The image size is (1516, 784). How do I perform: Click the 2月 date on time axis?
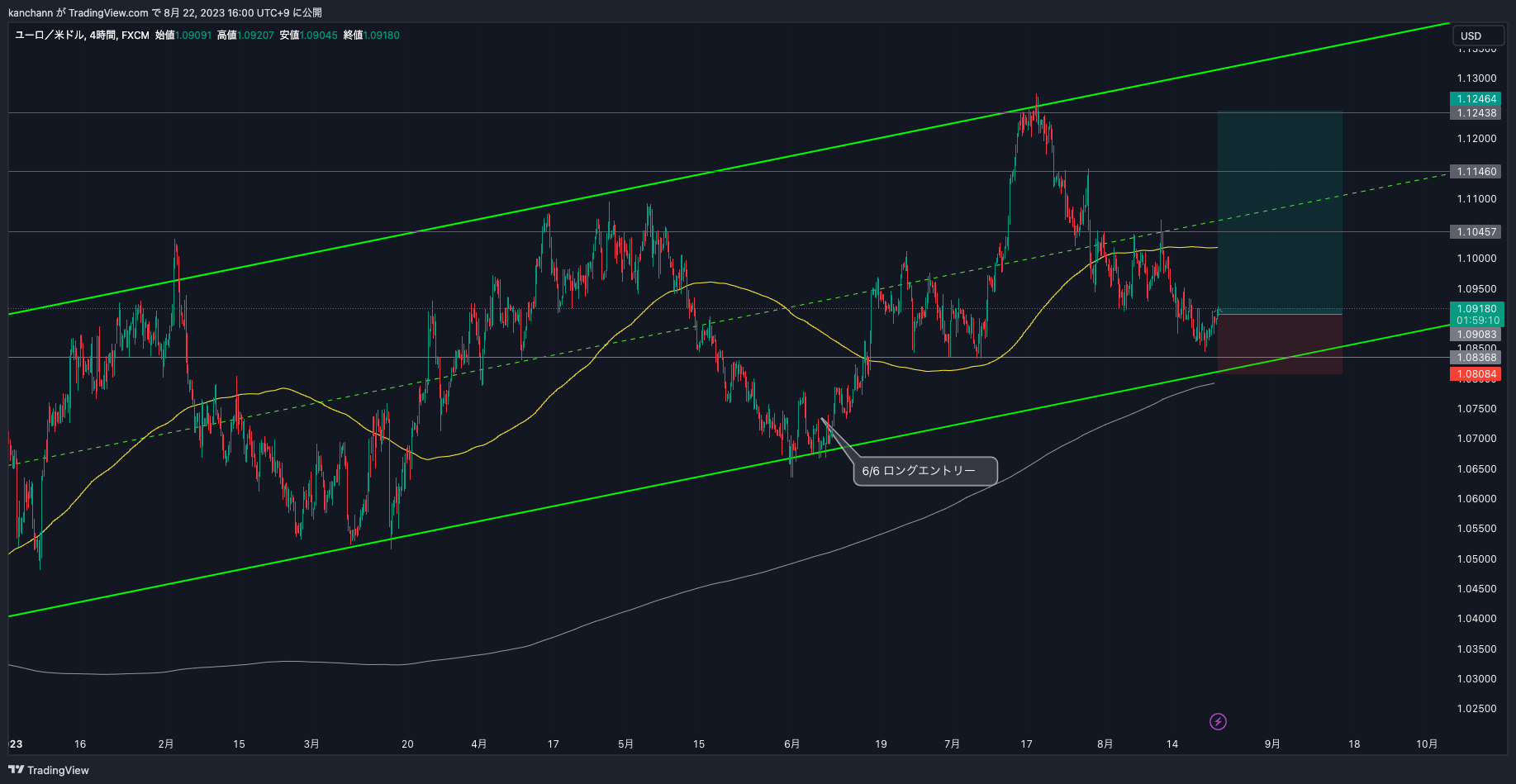[166, 744]
